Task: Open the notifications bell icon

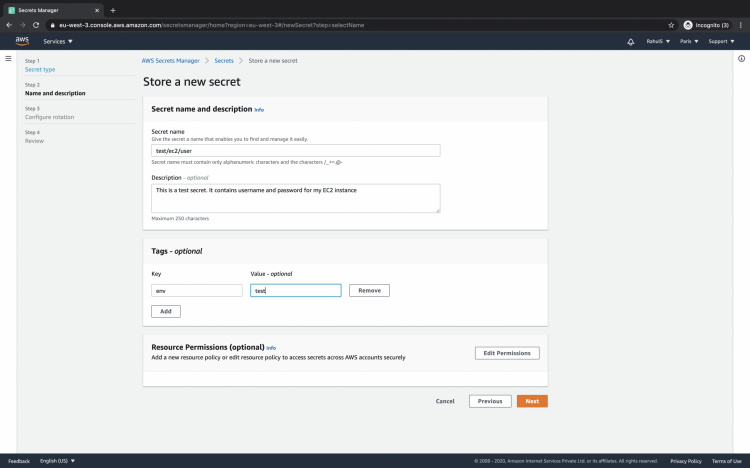Action: point(631,42)
